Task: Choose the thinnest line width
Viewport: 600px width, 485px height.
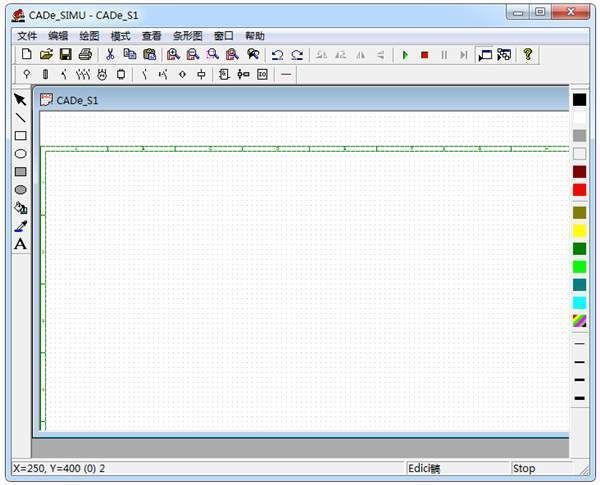Action: 579,344
